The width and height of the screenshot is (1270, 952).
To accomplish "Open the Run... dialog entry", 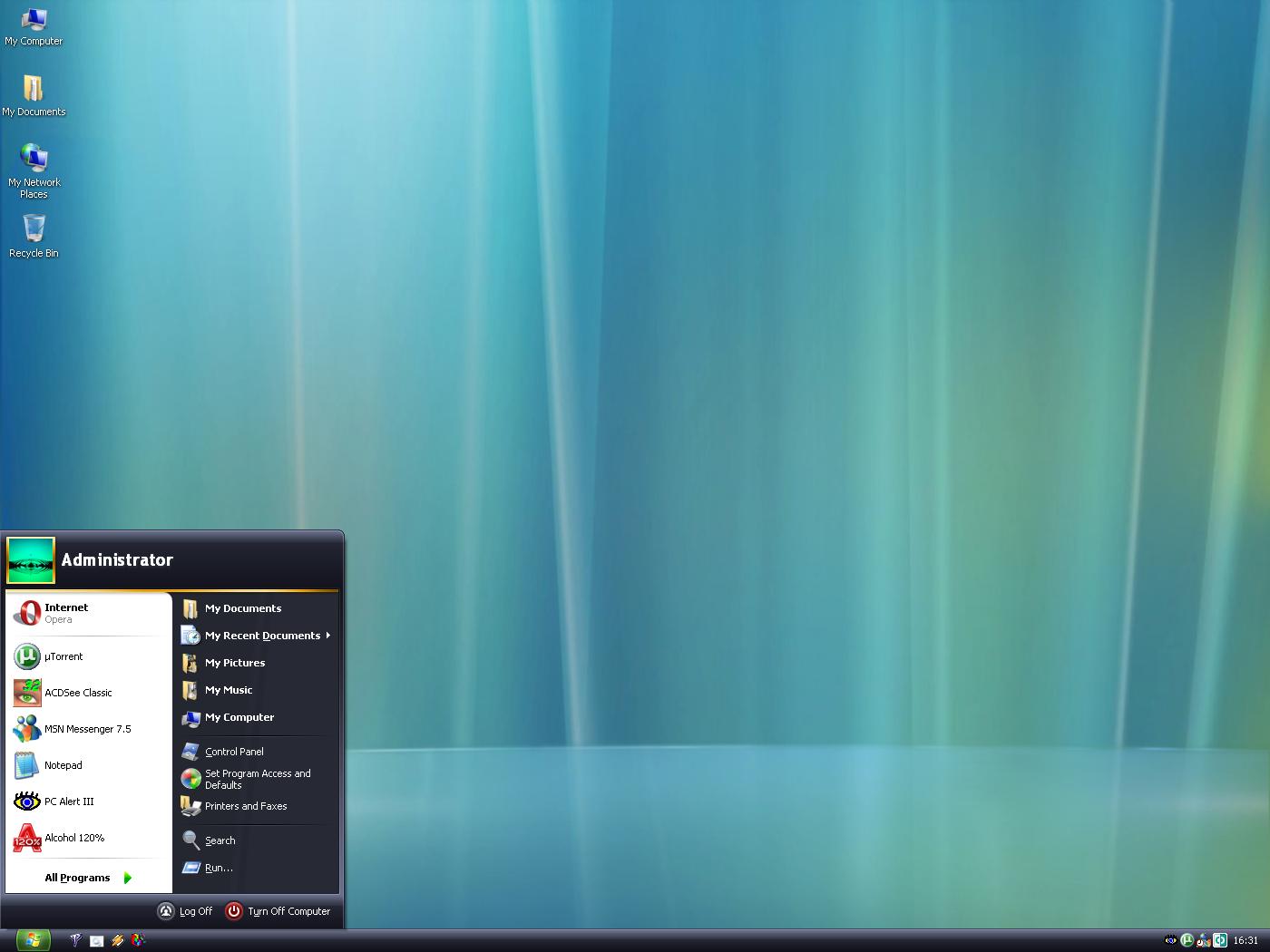I will click(257, 868).
